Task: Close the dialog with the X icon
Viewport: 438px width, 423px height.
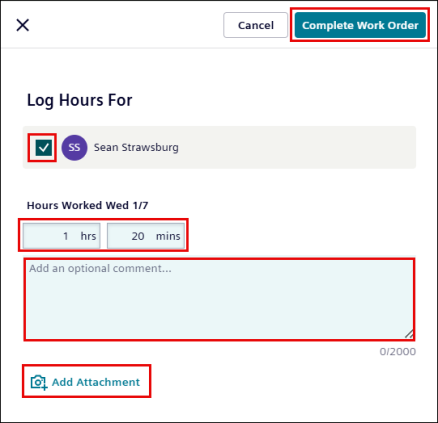Action: (x=23, y=25)
